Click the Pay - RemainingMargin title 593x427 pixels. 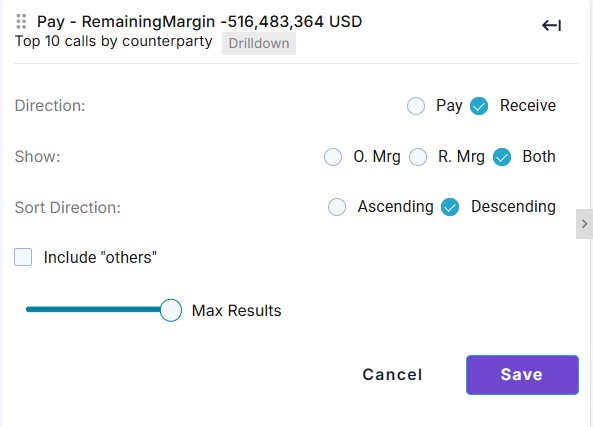pyautogui.click(x=199, y=22)
